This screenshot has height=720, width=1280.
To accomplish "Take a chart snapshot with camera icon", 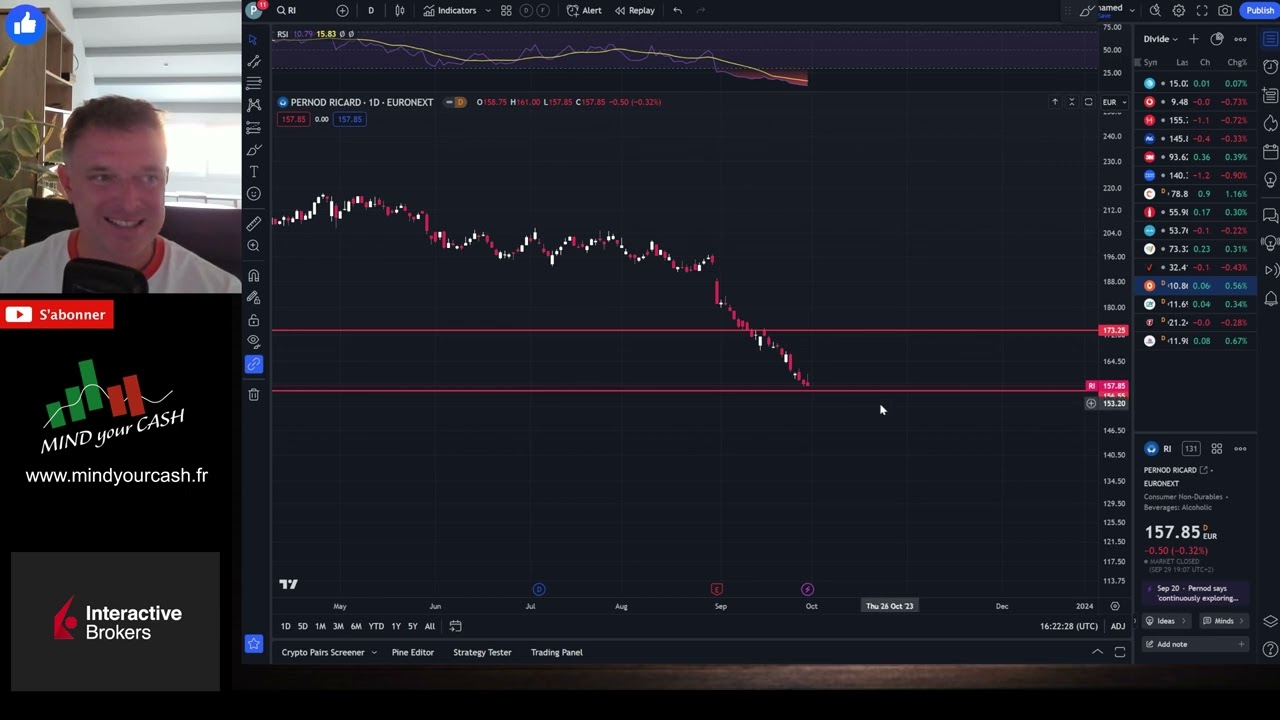I will 1225,10.
